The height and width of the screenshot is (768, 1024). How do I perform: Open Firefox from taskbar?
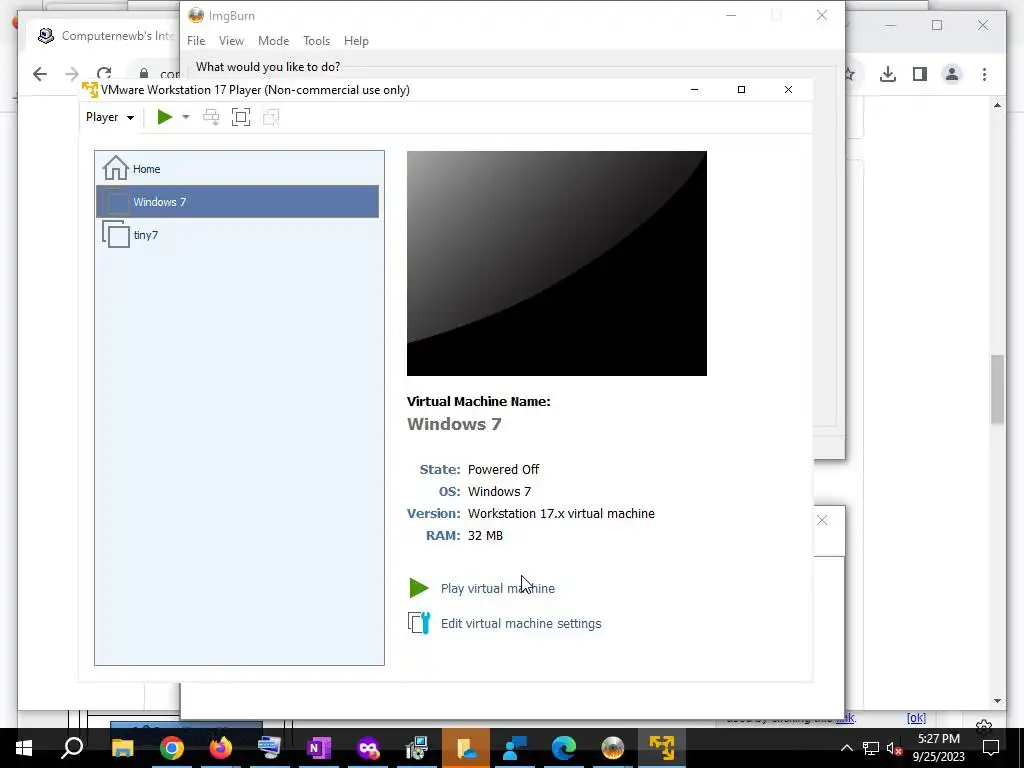pyautogui.click(x=221, y=748)
